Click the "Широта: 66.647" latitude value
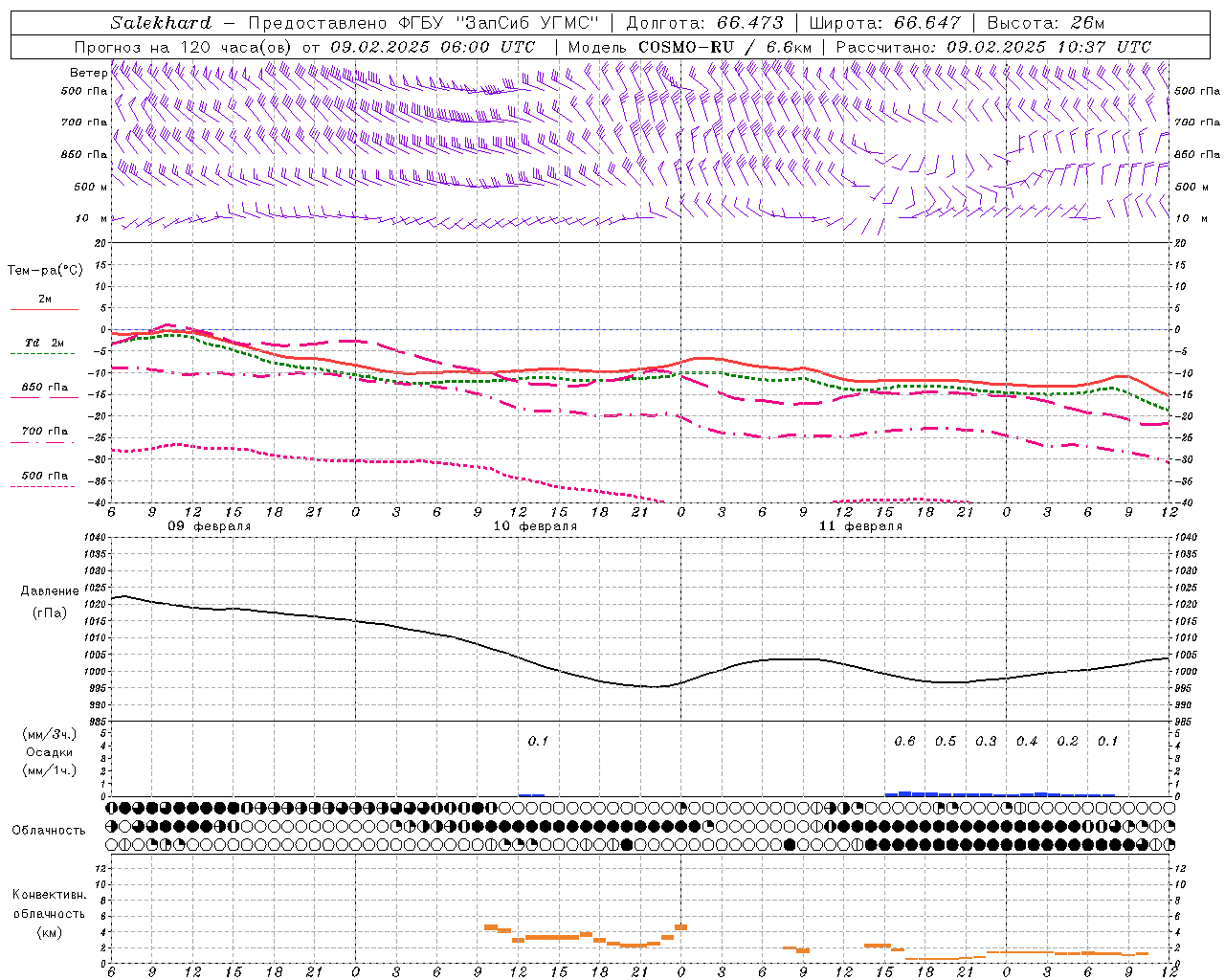Image resolution: width=1225 pixels, height=980 pixels. (886, 23)
